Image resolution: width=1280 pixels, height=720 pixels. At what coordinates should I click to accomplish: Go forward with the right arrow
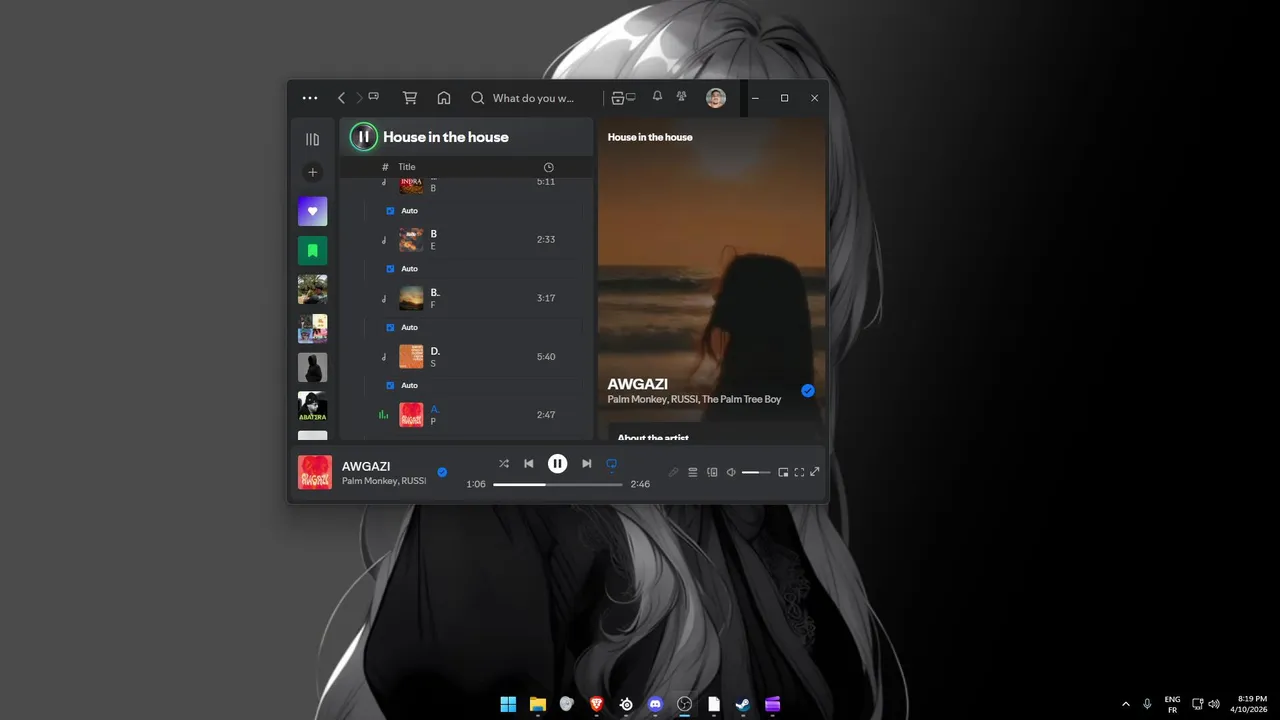tap(359, 98)
